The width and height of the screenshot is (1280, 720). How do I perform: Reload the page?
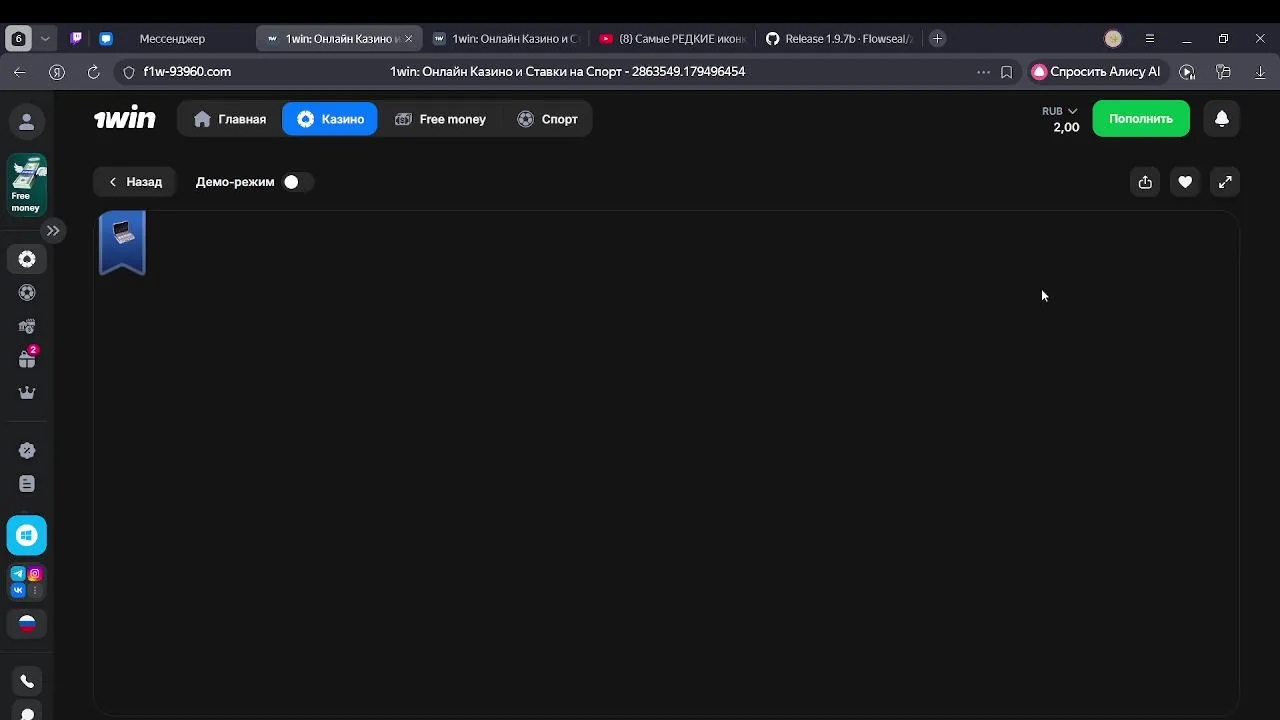pos(93,72)
